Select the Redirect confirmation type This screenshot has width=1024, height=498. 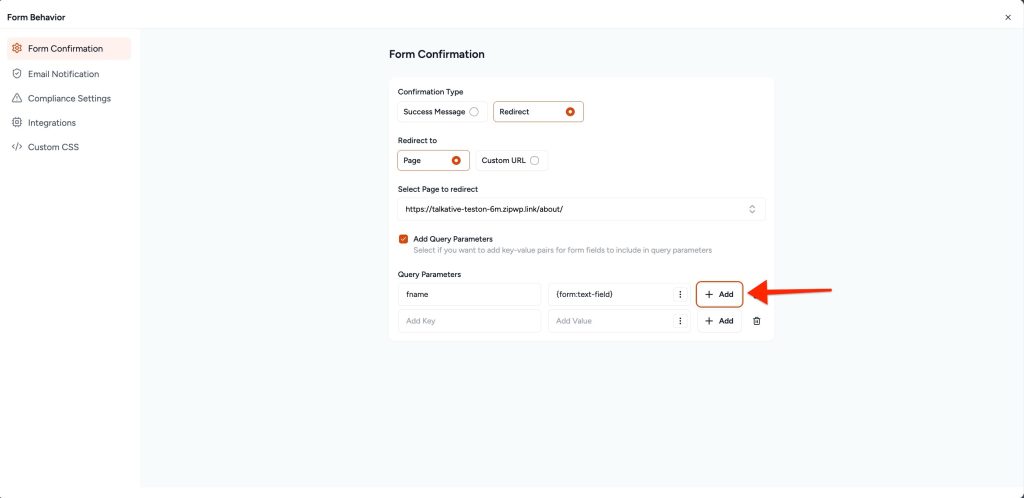[x=570, y=112]
